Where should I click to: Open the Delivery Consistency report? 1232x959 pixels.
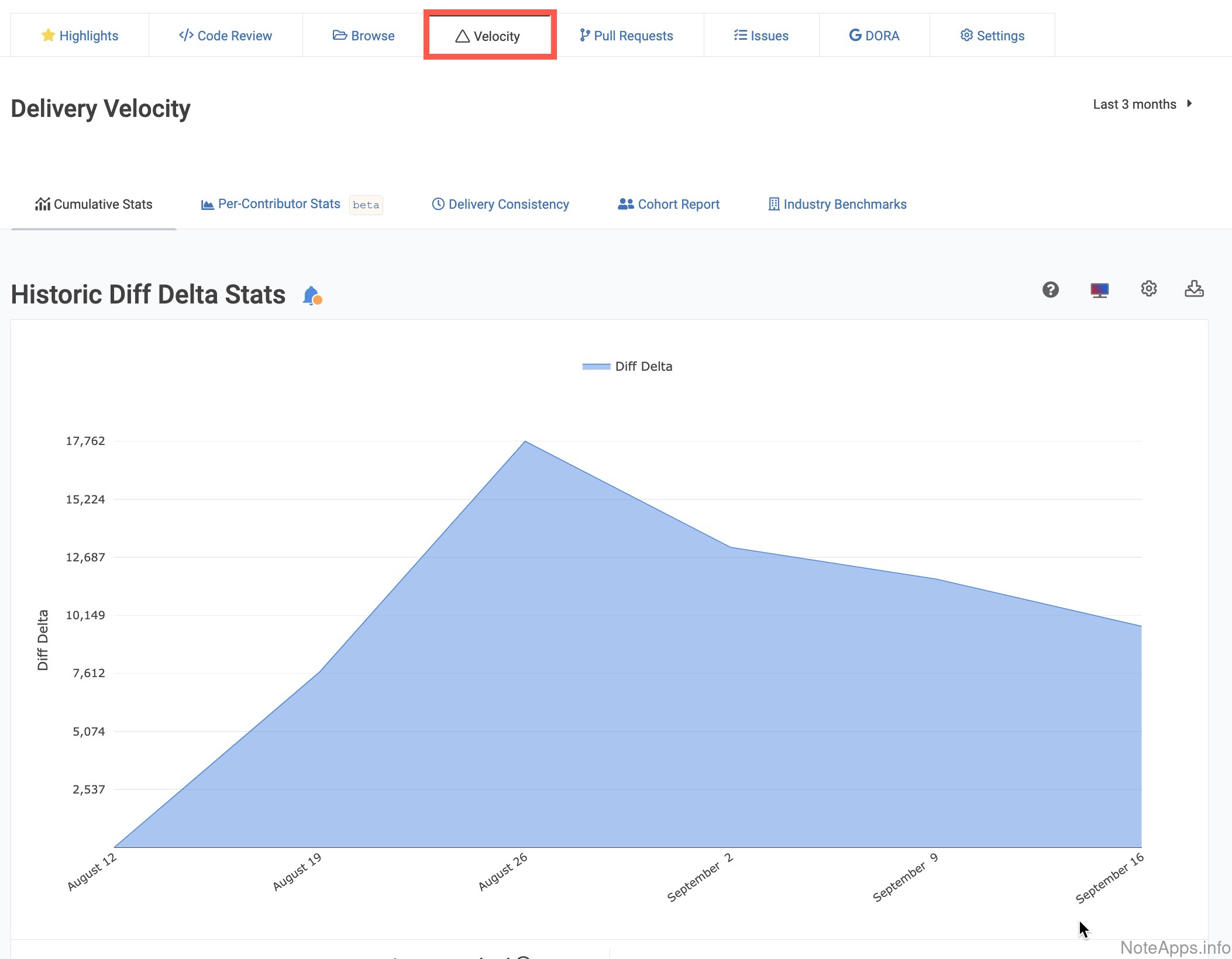(x=500, y=204)
